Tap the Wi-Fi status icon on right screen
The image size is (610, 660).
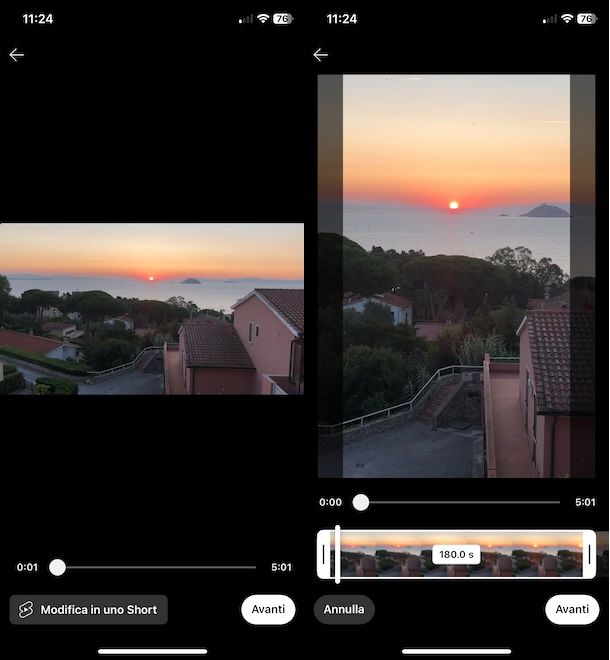coord(567,19)
